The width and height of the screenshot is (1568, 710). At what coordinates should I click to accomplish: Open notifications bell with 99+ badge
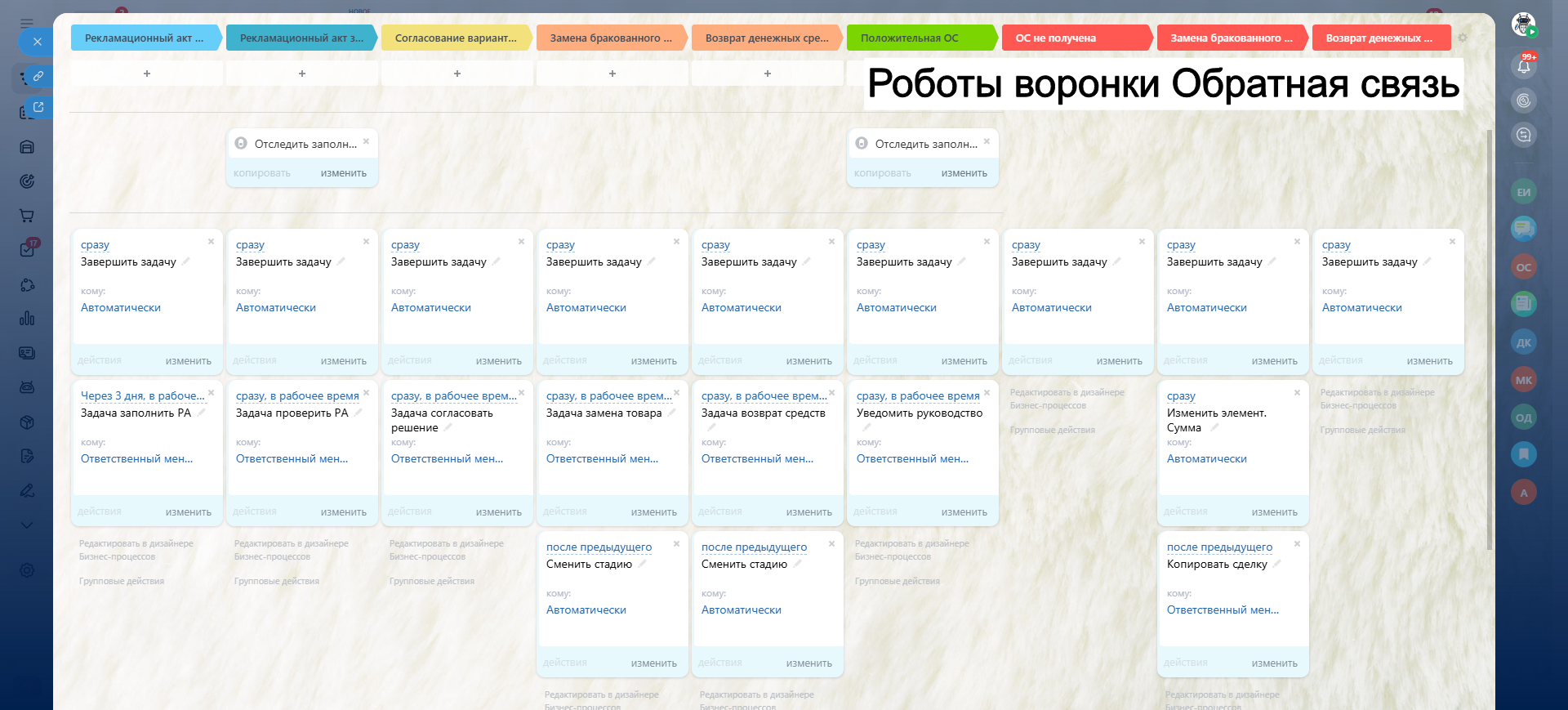pyautogui.click(x=1524, y=66)
